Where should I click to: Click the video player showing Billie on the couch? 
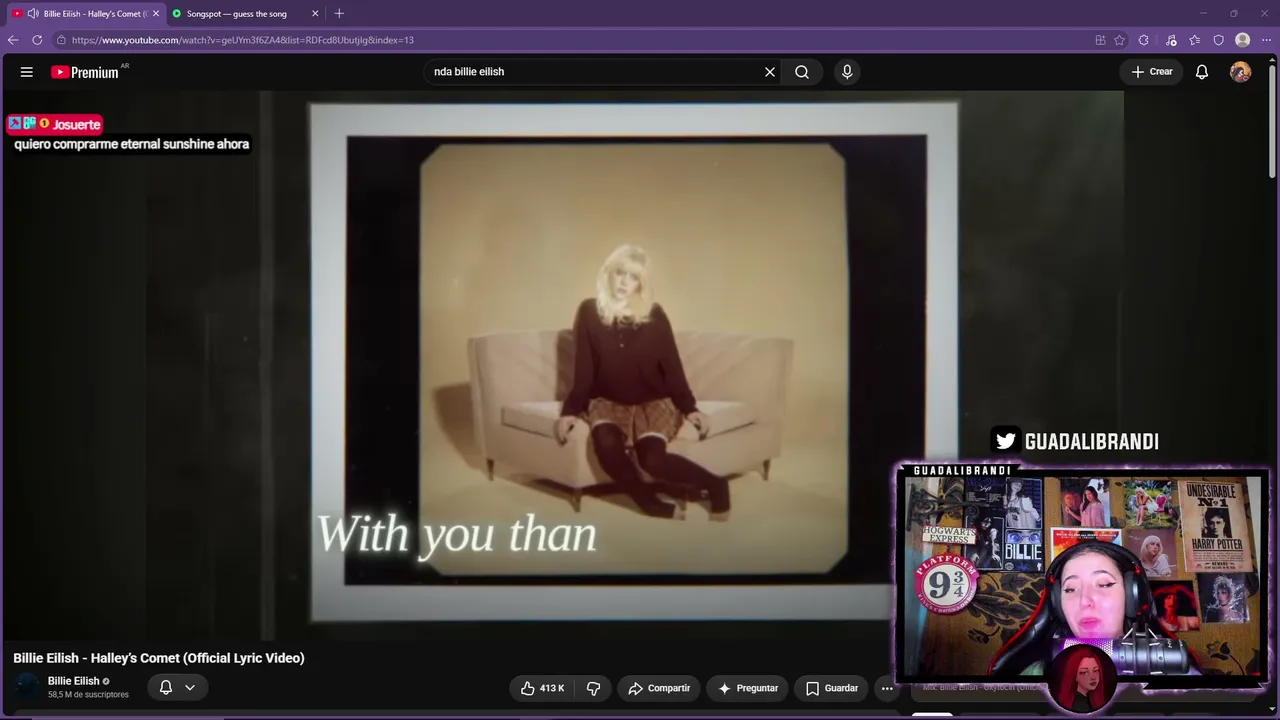pos(632,365)
